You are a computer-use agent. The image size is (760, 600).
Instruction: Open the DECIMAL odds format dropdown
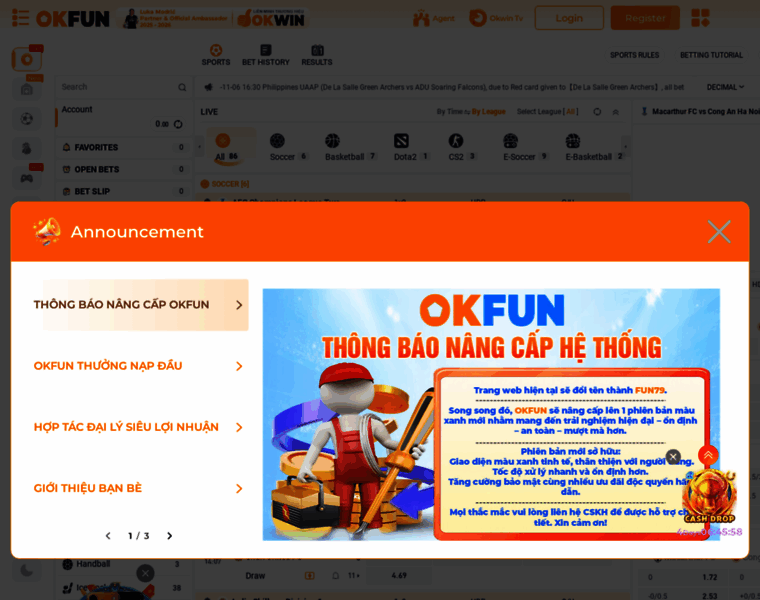click(725, 87)
